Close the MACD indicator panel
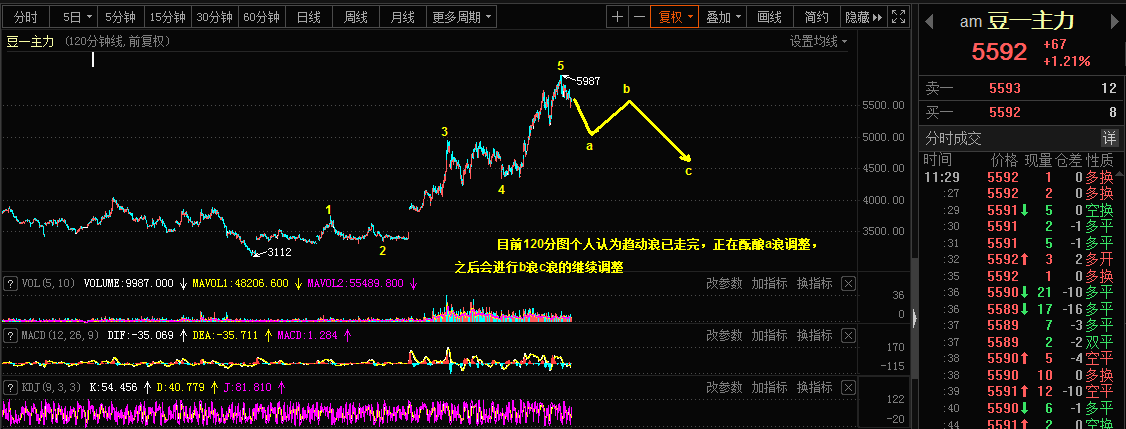 [x=848, y=335]
